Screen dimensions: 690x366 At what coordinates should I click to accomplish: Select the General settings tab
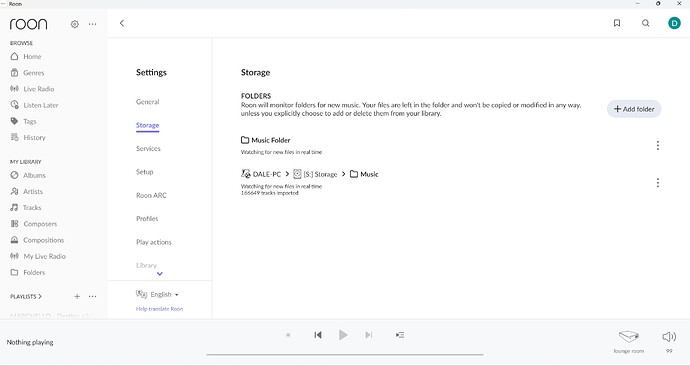[147, 102]
